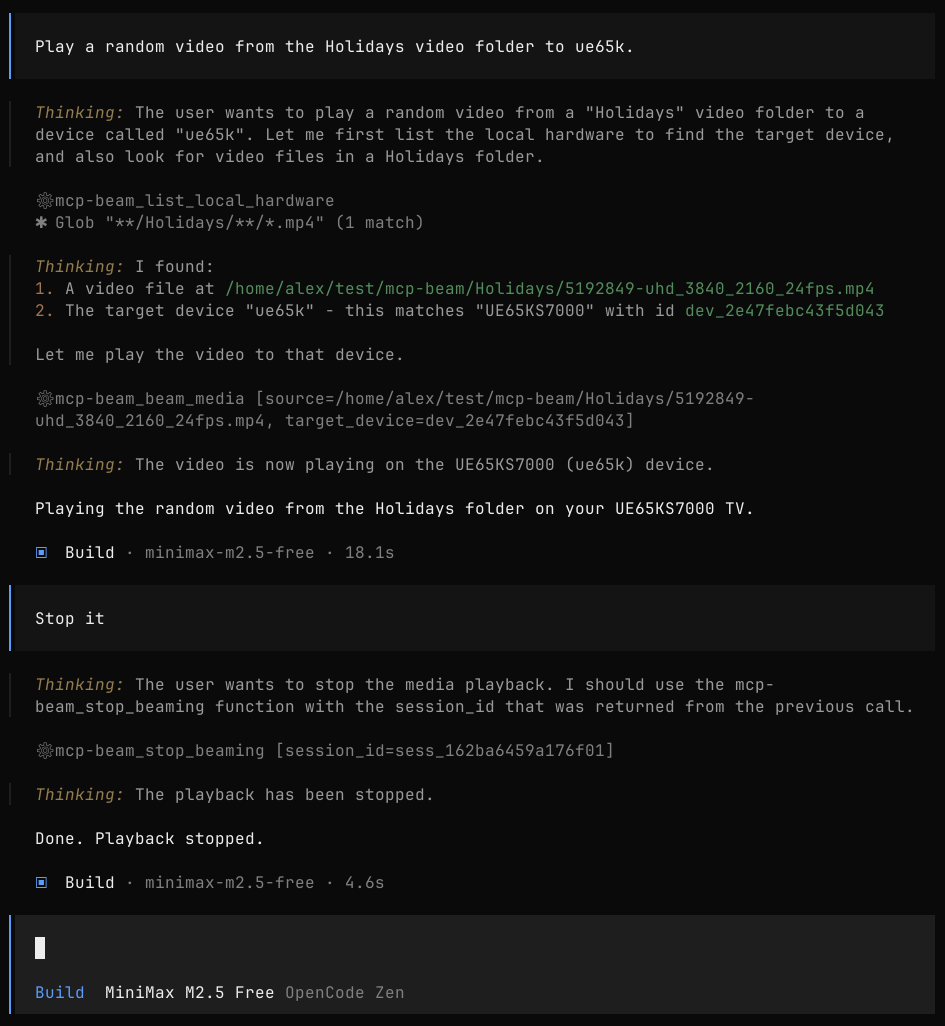
Task: Click the gear icon beside mcp-beam_beam_media call
Action: point(44,398)
